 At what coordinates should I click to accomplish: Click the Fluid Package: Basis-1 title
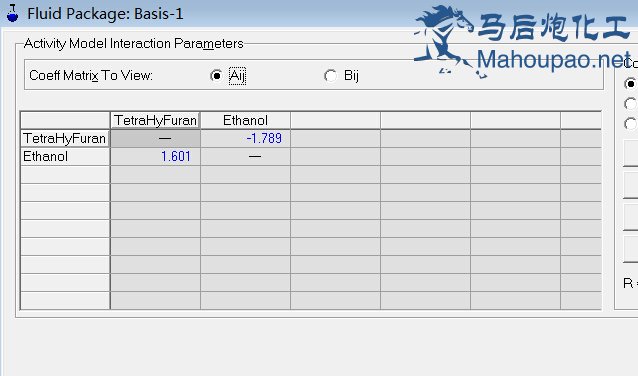pyautogui.click(x=105, y=14)
